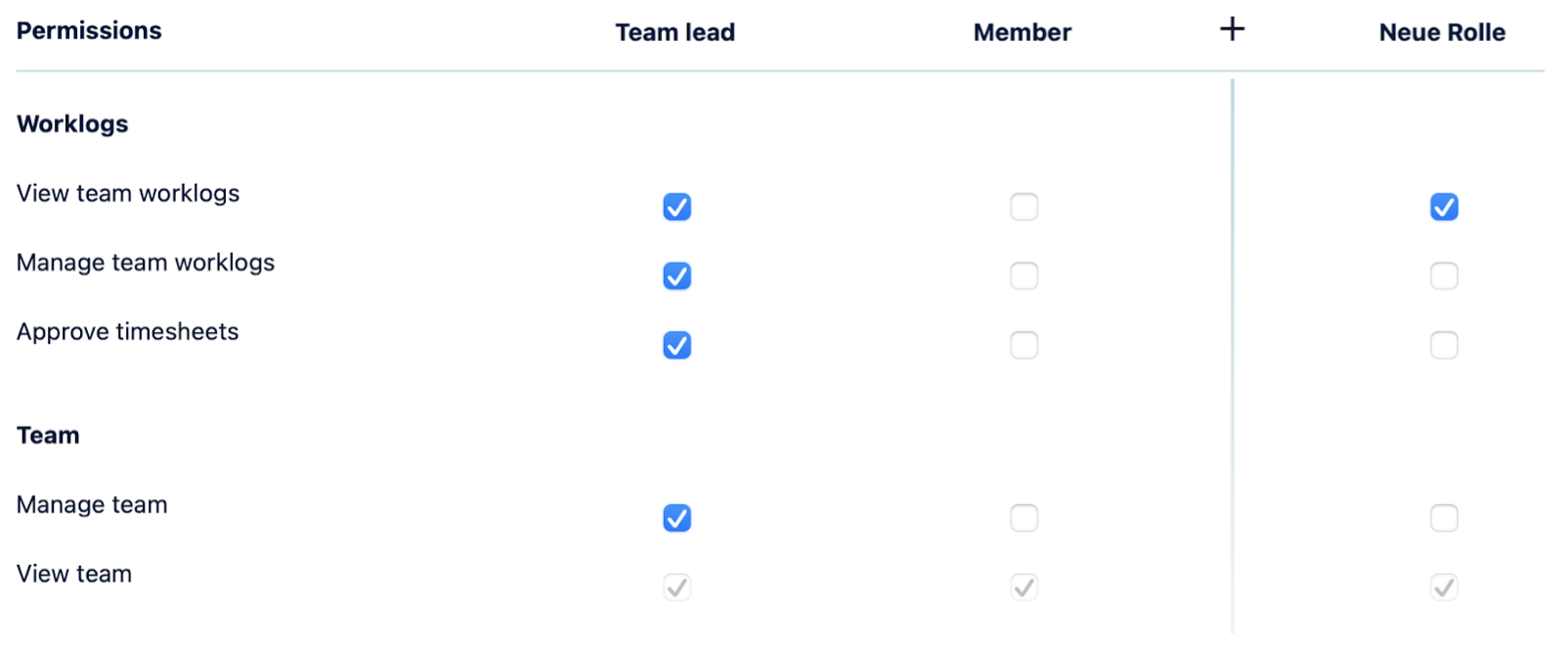Select the Neue Rolle column header
This screenshot has height=647, width=1568.
(x=1441, y=32)
